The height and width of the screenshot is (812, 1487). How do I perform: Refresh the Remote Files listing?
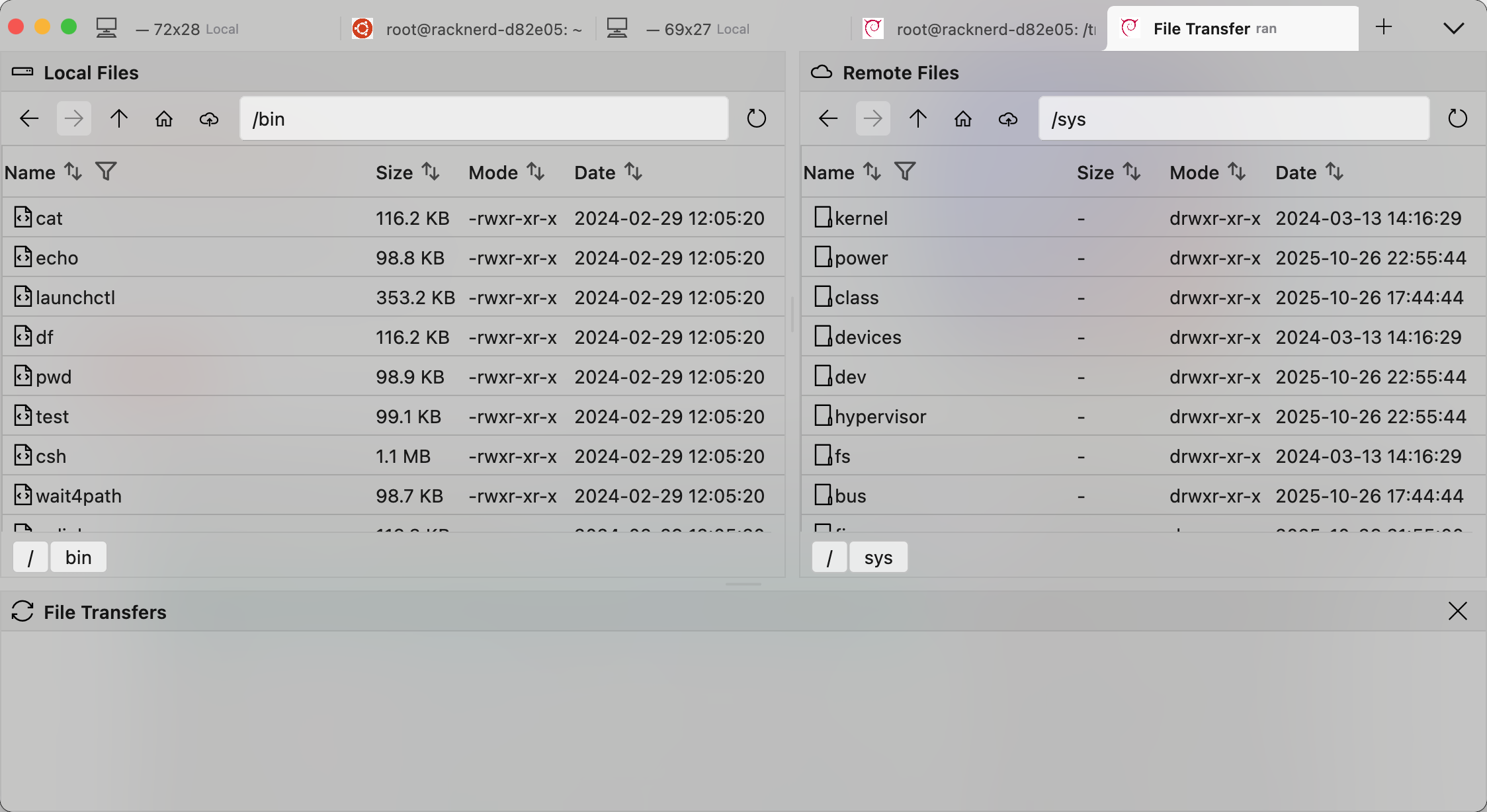coord(1458,118)
